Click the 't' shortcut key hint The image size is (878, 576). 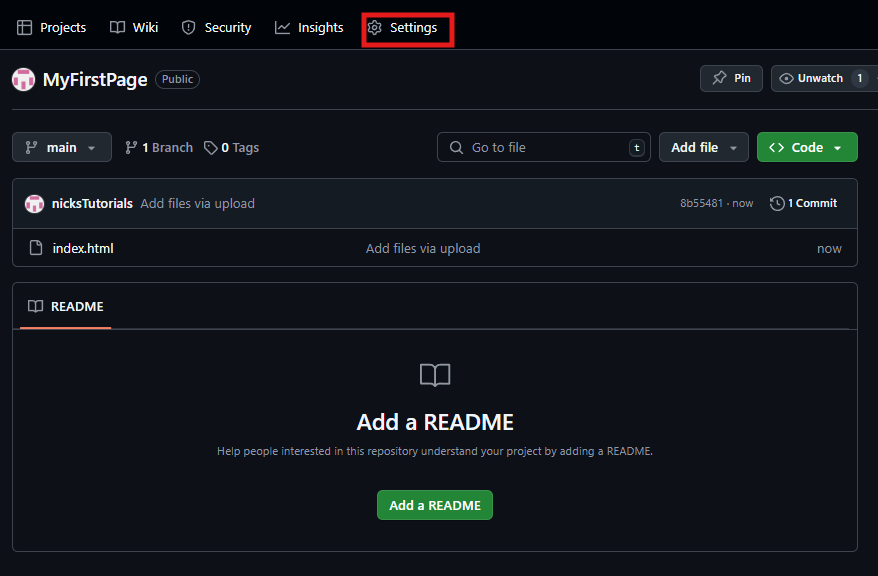click(637, 148)
